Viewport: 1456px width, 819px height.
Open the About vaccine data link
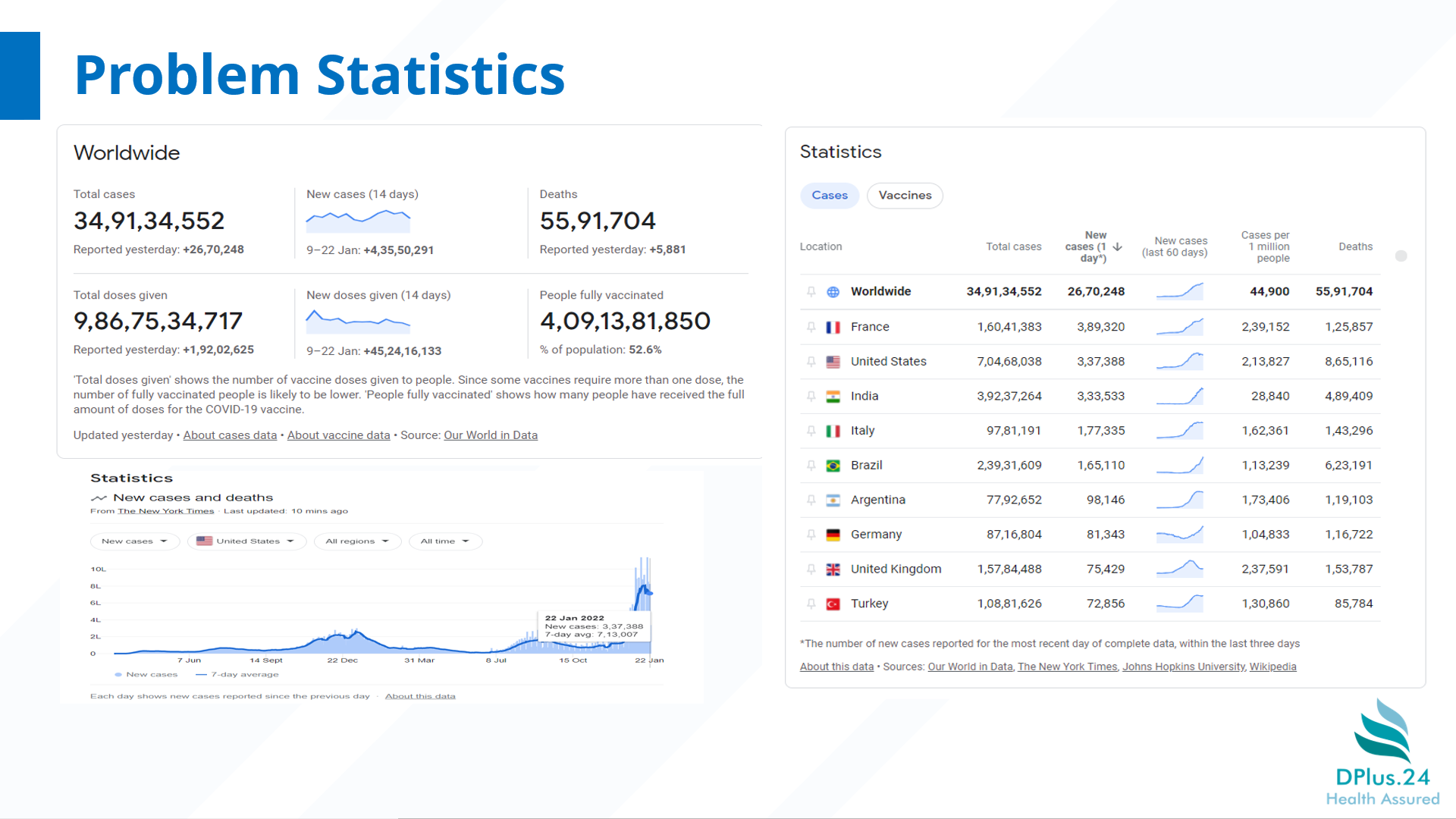pyautogui.click(x=338, y=435)
